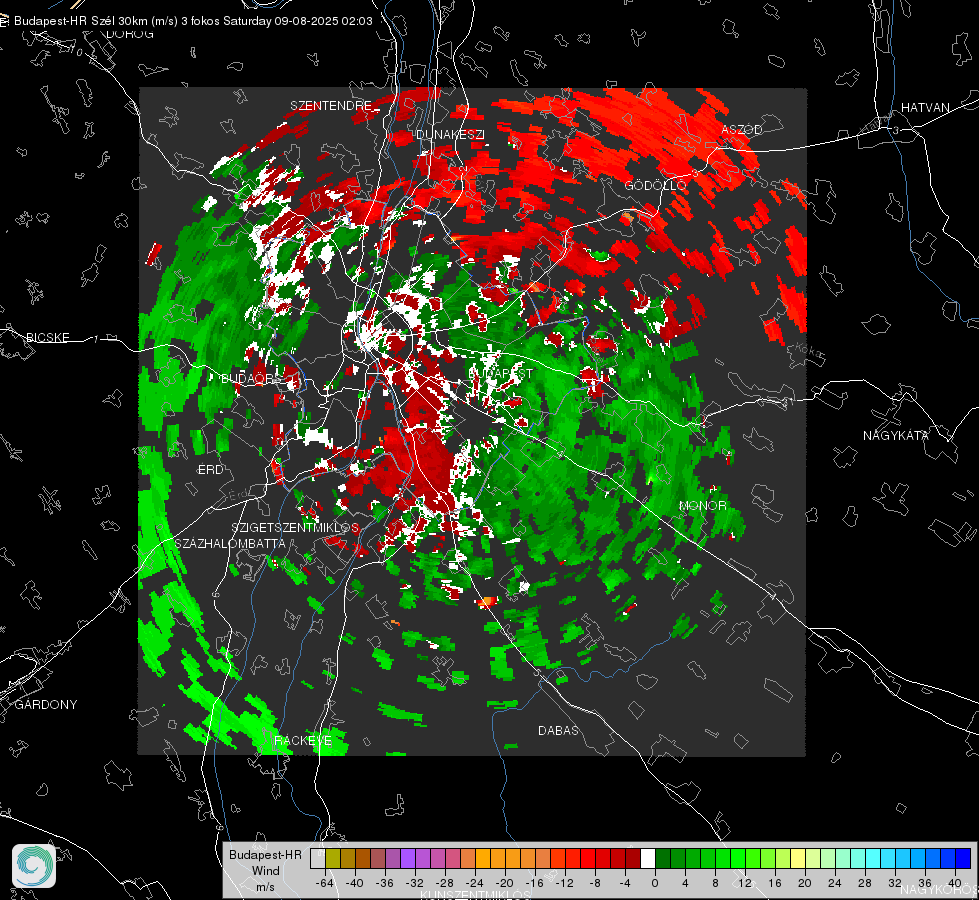The height and width of the screenshot is (900, 979).
Task: Click the HATVAN town label
Action: click(925, 107)
